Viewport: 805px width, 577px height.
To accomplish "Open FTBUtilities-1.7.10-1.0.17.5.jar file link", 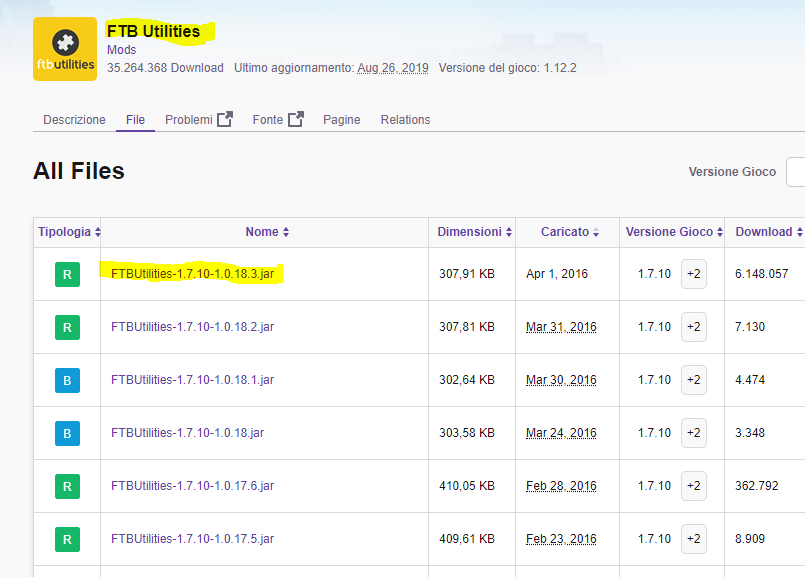I will coord(193,538).
